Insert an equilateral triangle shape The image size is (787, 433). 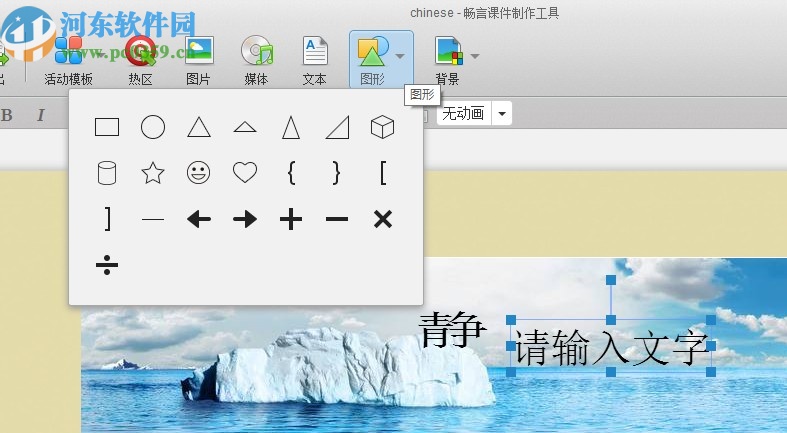(x=199, y=127)
